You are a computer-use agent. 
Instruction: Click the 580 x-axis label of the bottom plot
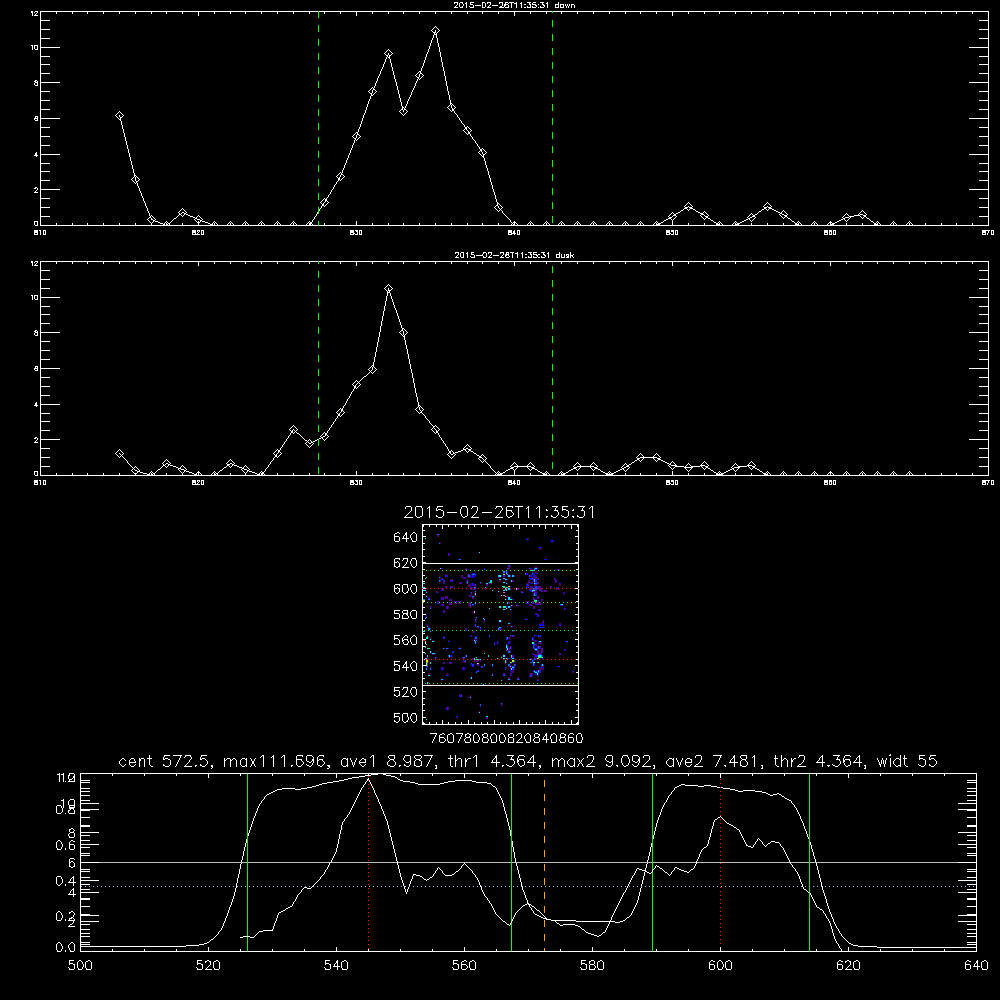[x=592, y=966]
